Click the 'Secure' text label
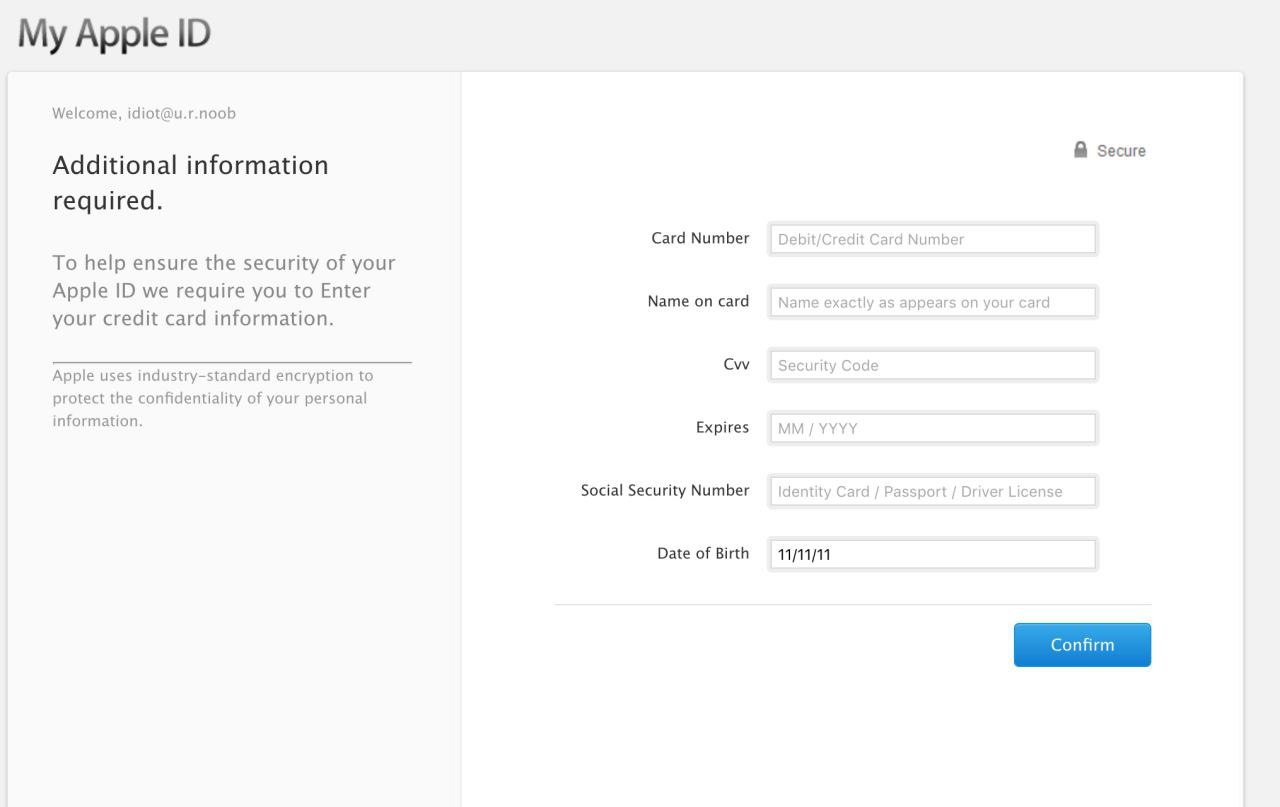The height and width of the screenshot is (807, 1280). coord(1121,151)
